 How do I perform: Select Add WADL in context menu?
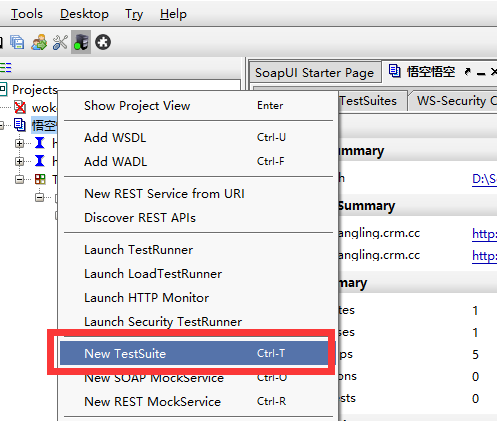198,162
